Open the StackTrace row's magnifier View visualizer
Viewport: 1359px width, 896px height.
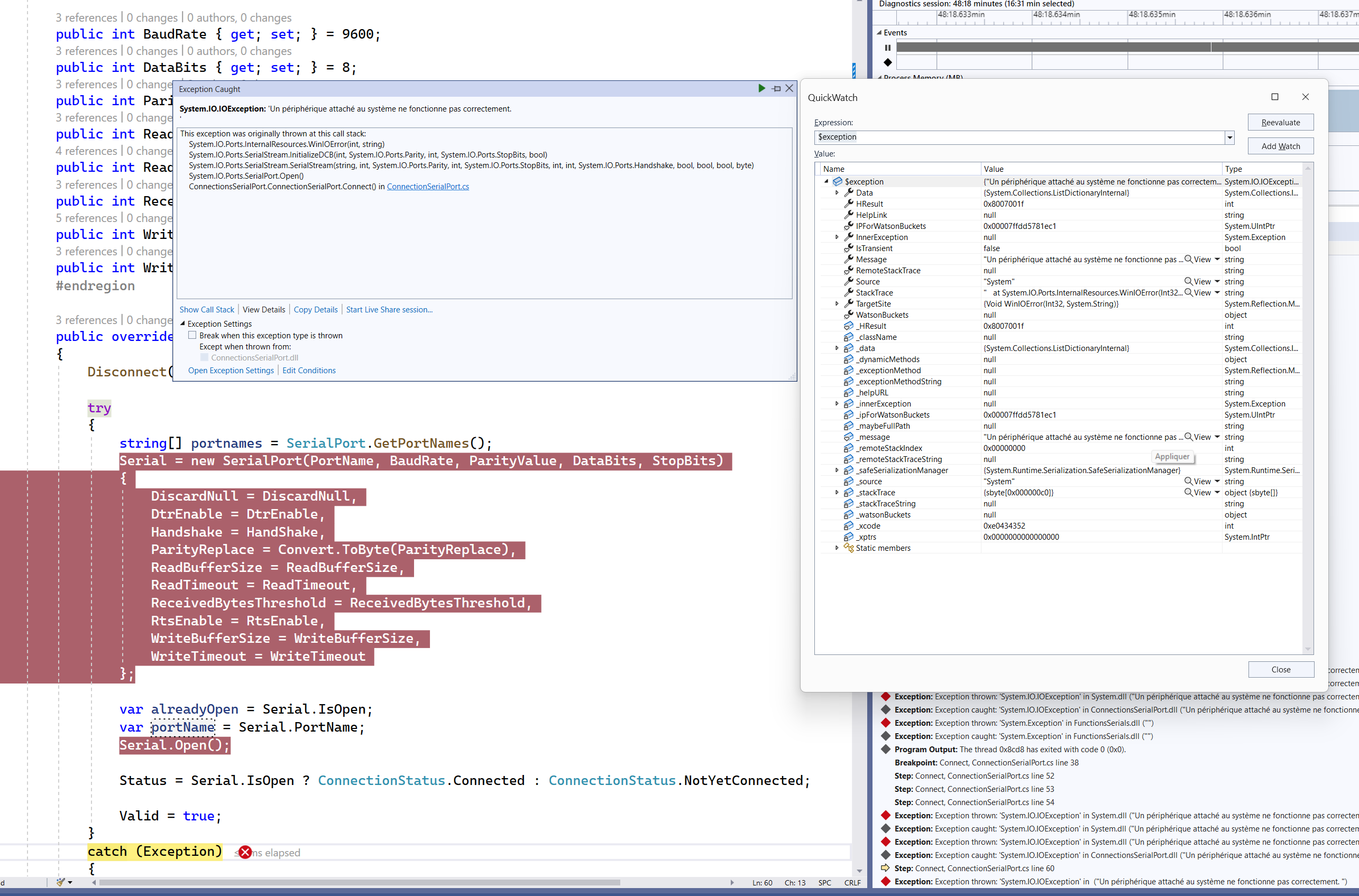[x=1189, y=292]
